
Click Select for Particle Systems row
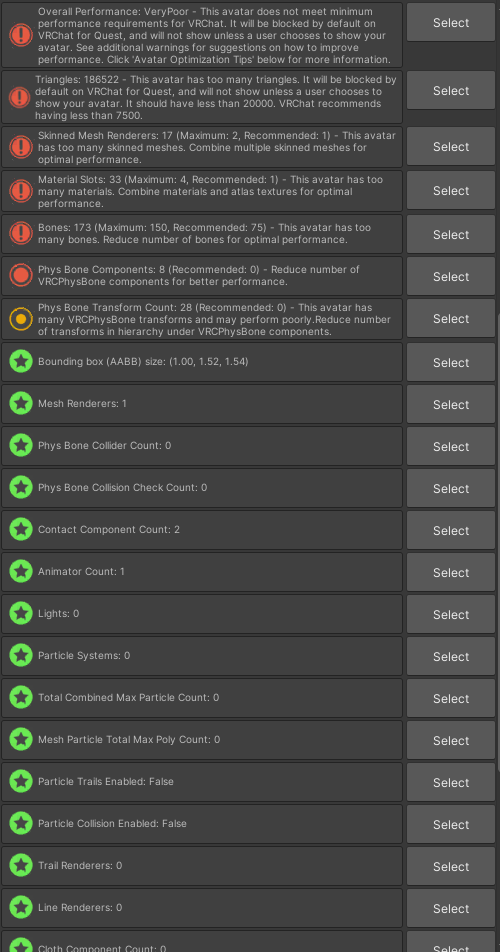(x=451, y=656)
